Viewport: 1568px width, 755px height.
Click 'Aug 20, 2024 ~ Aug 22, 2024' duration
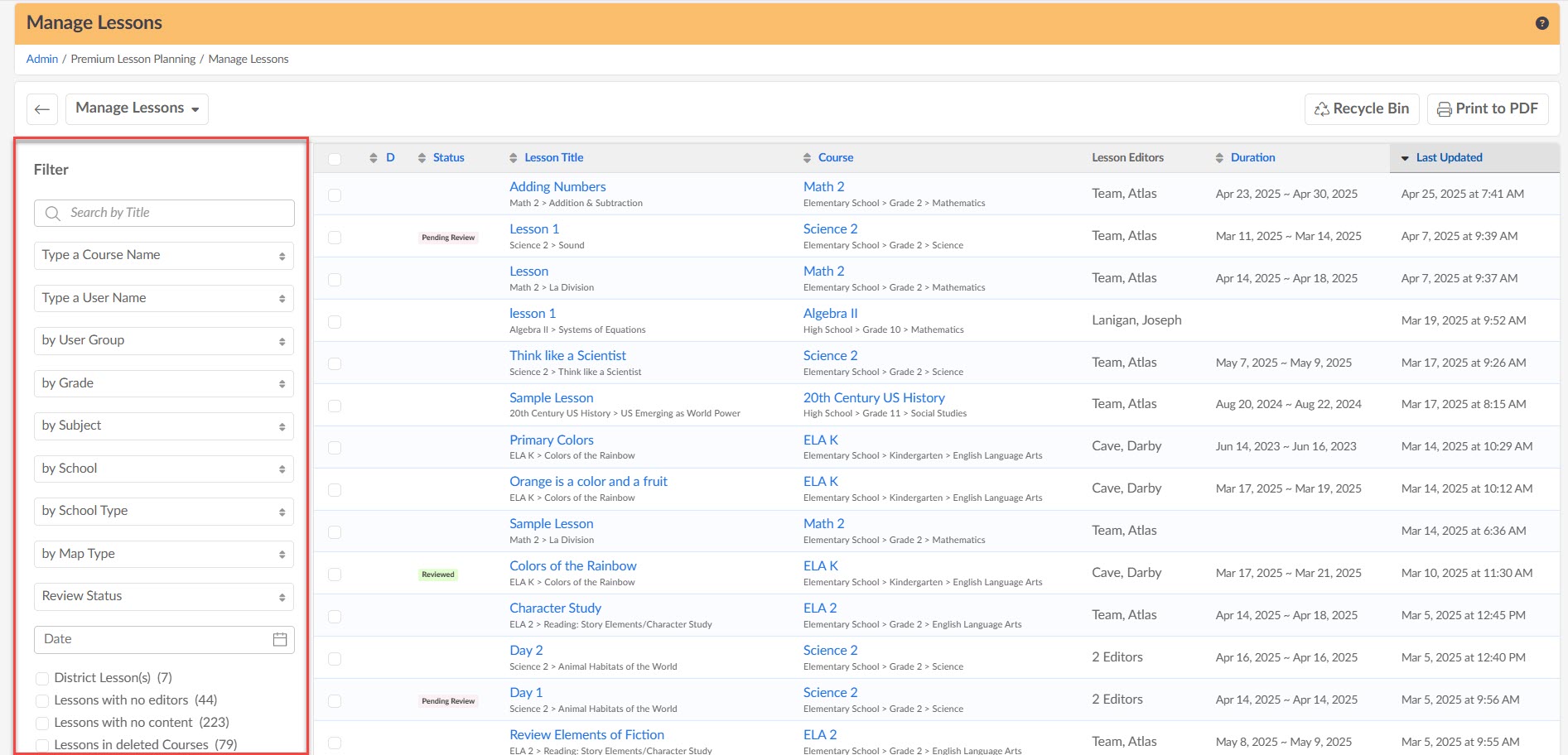1289,404
